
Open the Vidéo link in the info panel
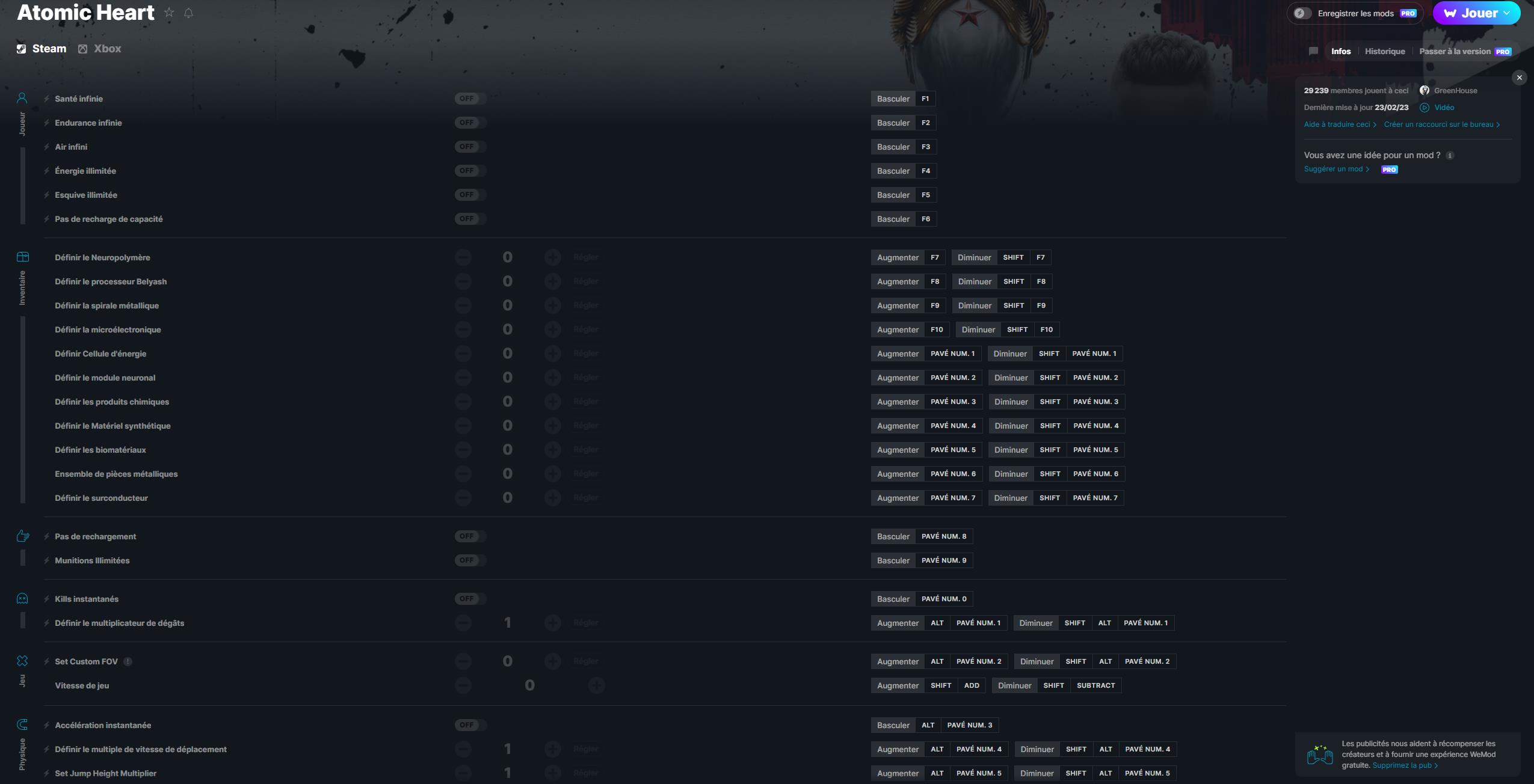(x=1444, y=107)
